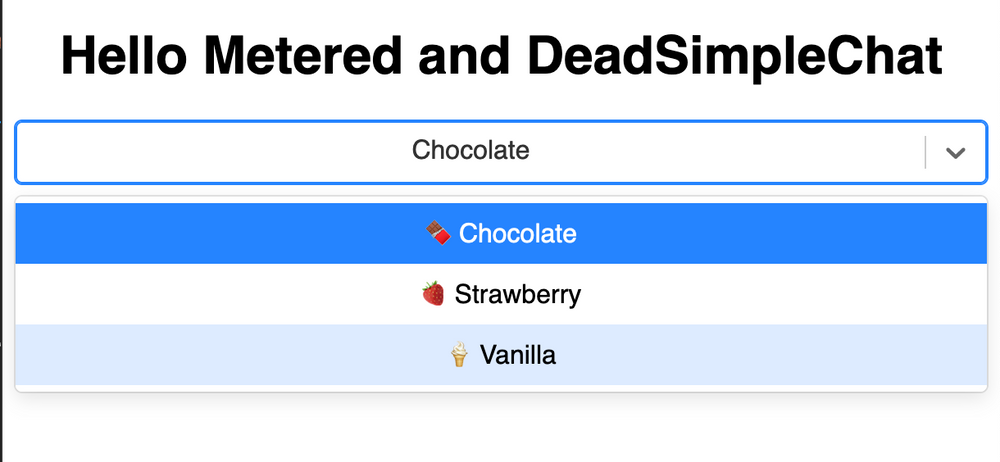
Task: Click the white Chocolate label in blue row
Action: click(518, 234)
